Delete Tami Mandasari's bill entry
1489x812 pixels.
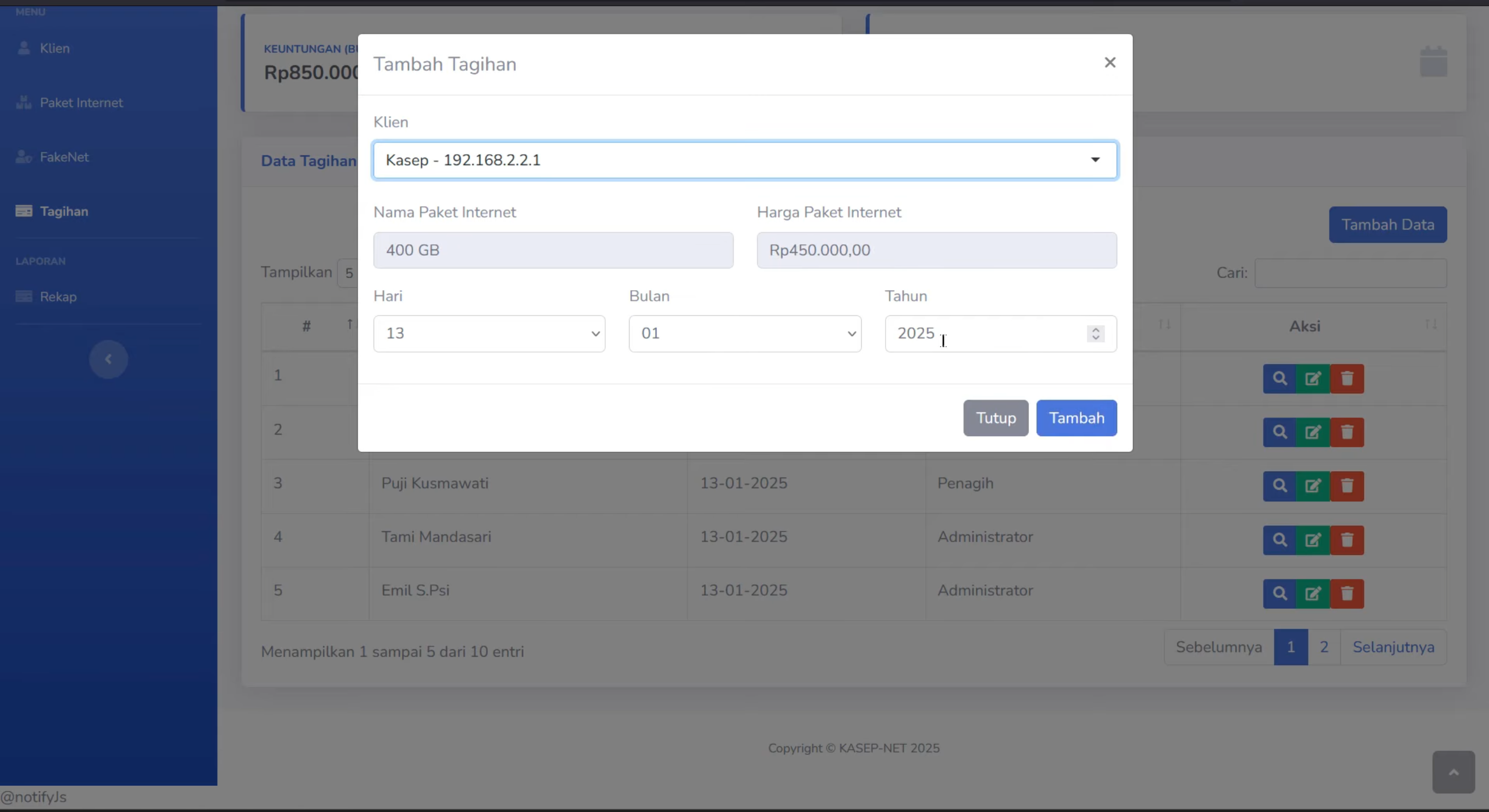[1347, 540]
